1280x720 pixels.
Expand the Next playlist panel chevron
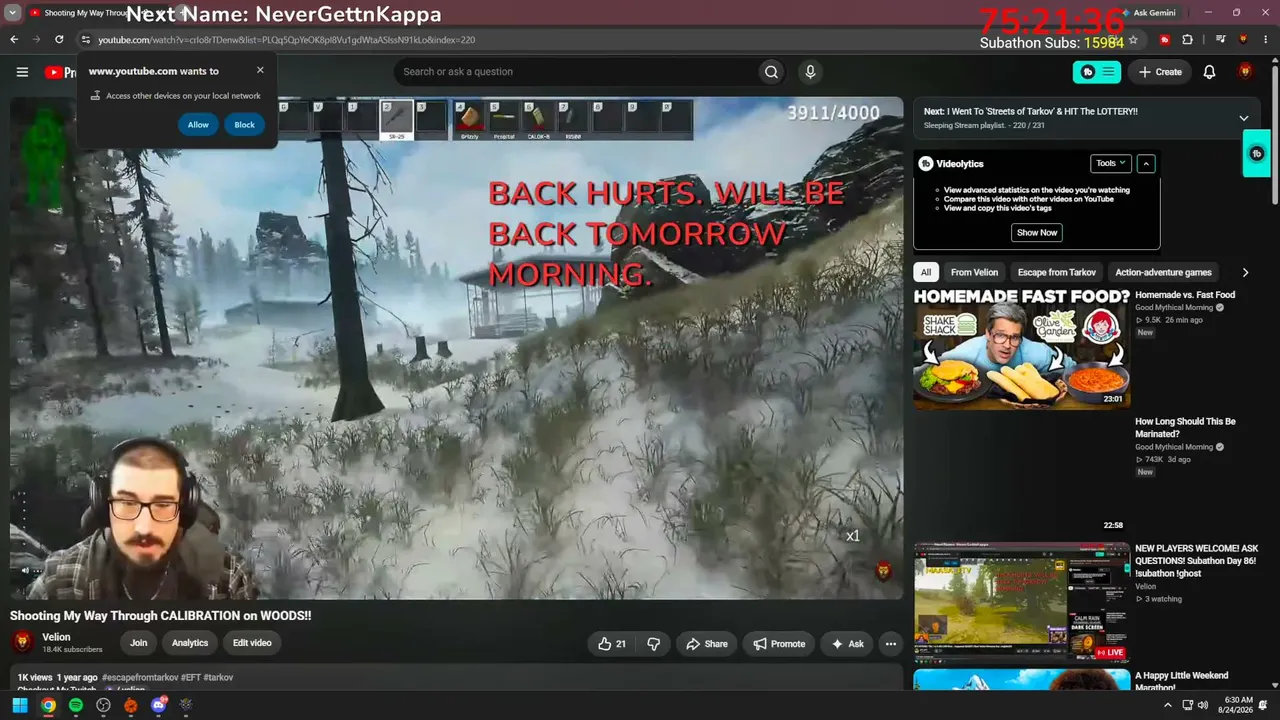coord(1244,118)
